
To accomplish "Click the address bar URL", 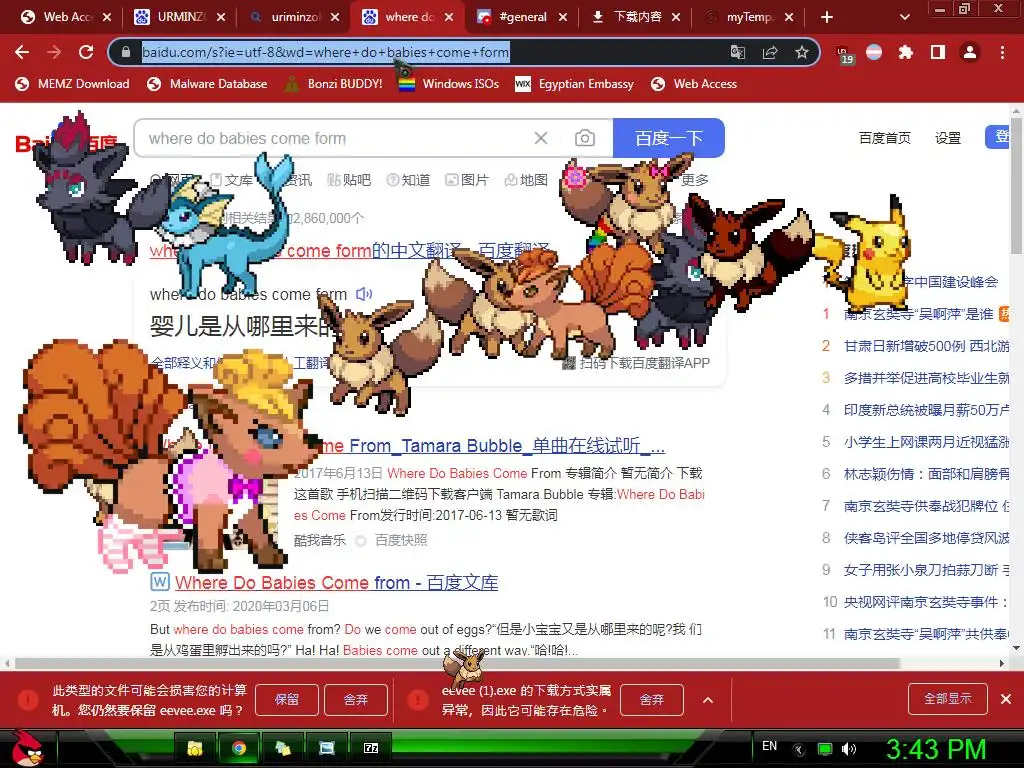I will [x=325, y=52].
